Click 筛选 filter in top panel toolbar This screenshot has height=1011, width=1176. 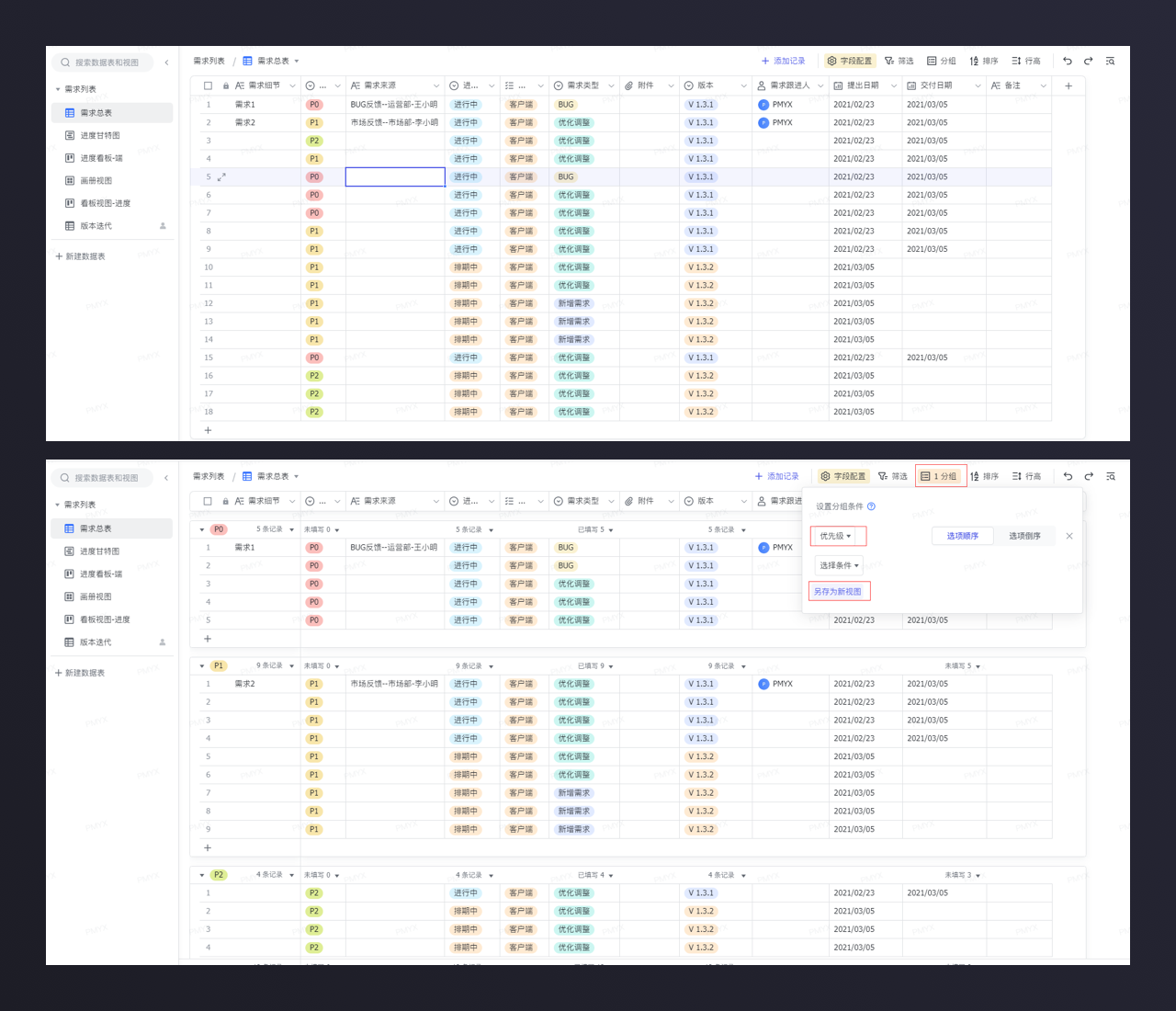899,61
